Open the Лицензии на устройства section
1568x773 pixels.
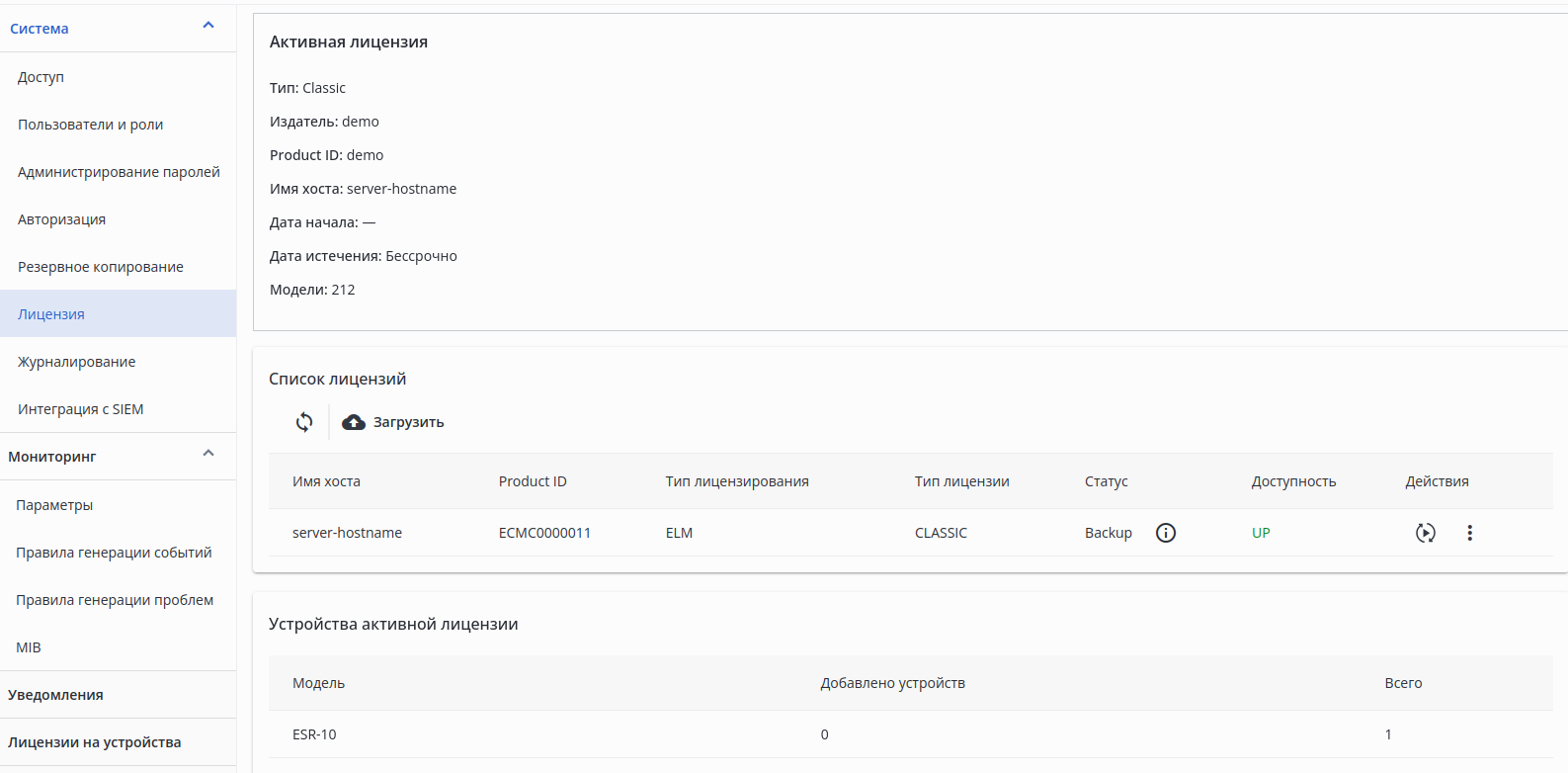(95, 742)
